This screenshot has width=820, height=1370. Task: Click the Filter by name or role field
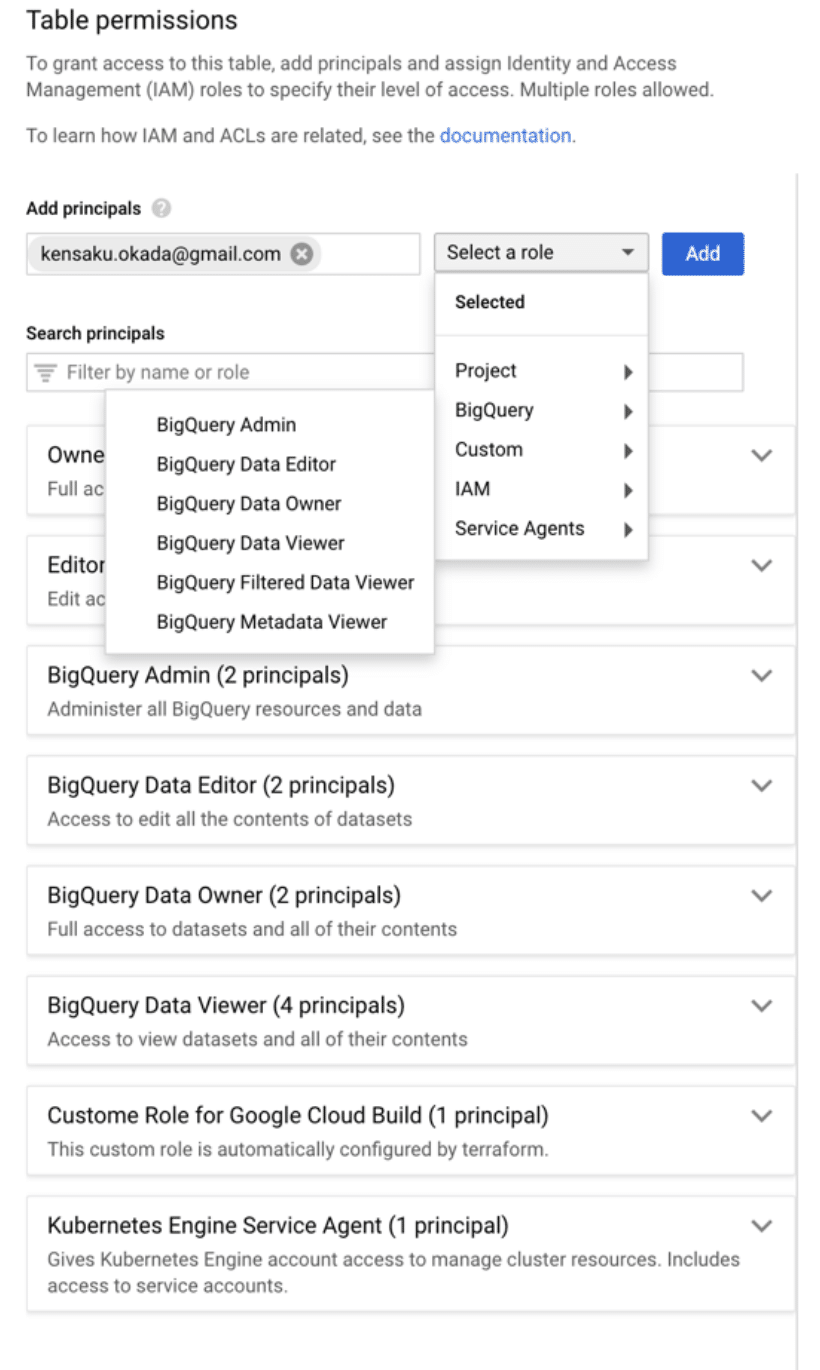[385, 372]
